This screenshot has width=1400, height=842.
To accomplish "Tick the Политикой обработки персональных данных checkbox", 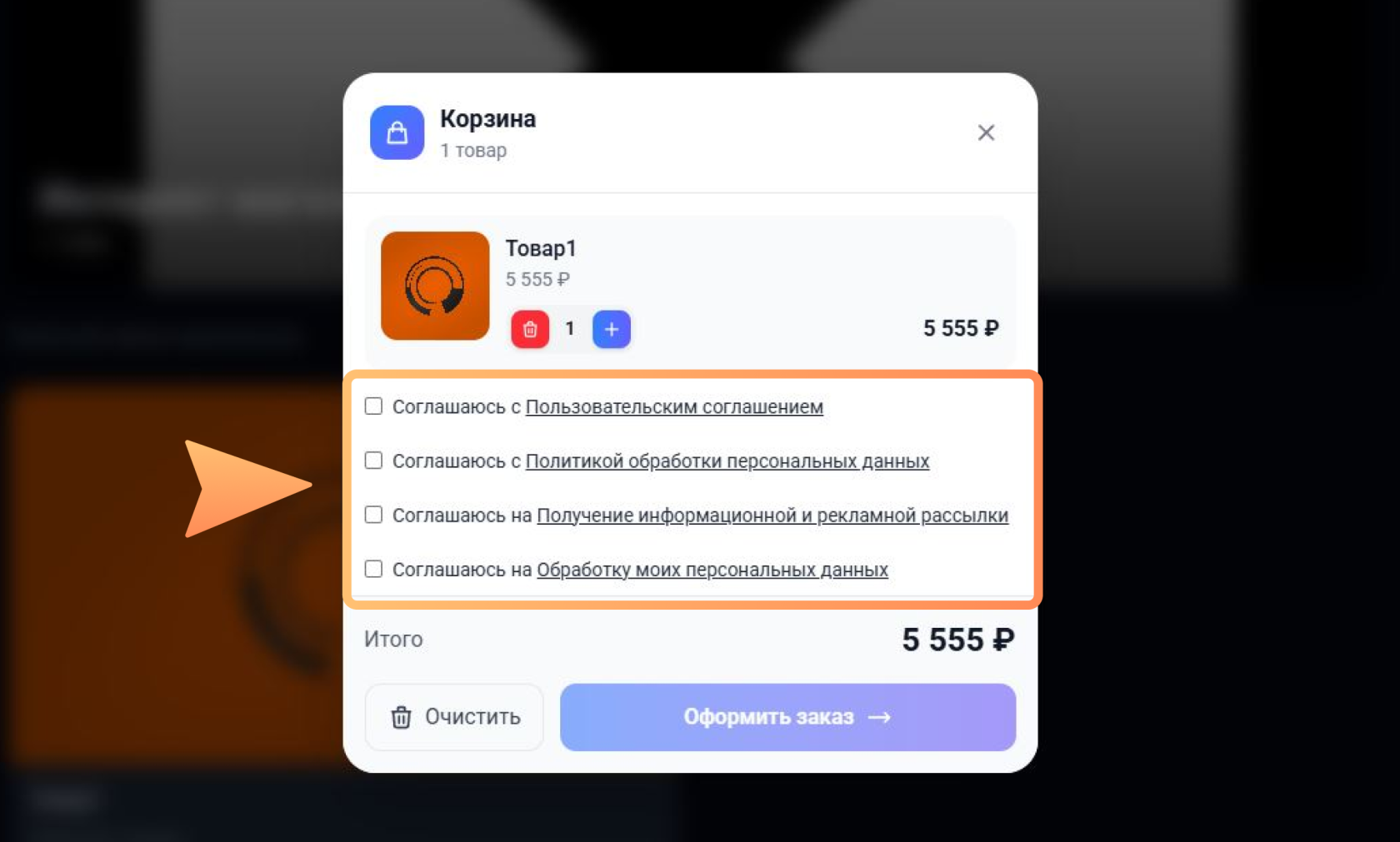I will click(x=373, y=461).
